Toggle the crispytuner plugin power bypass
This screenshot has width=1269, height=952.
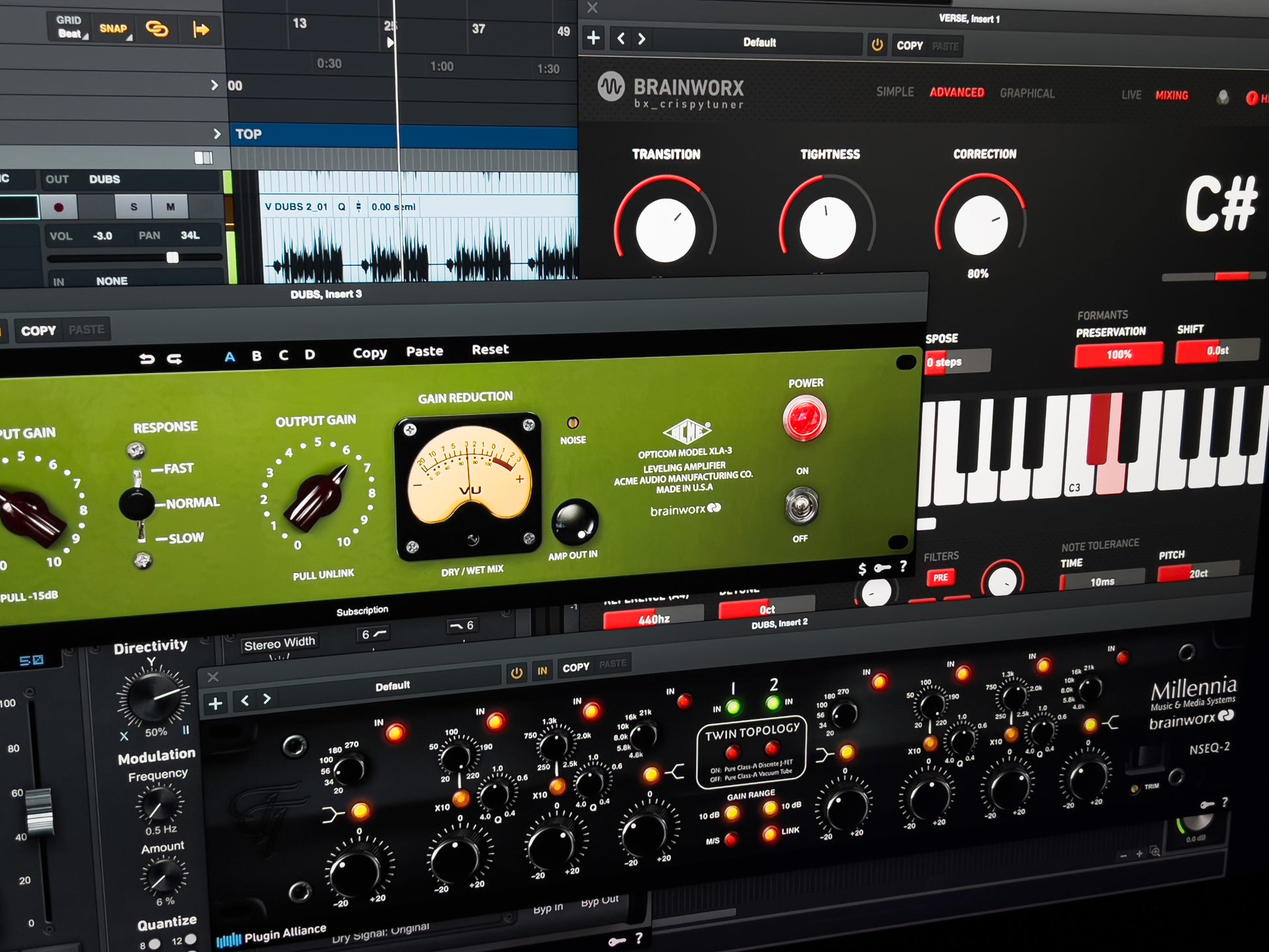[877, 45]
